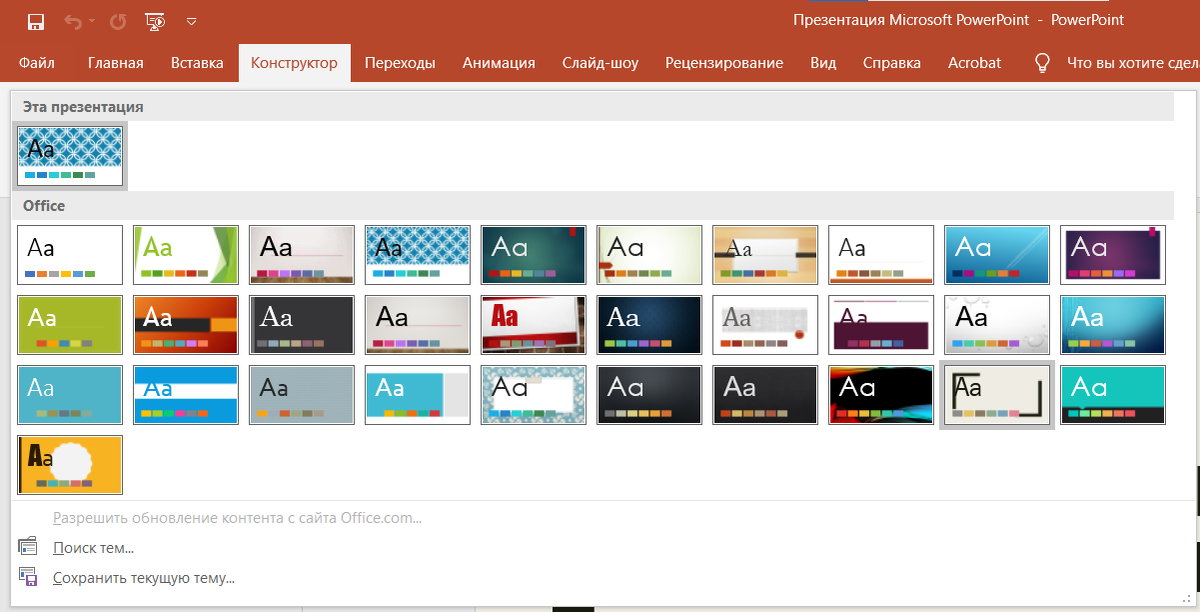
Task: Apply the wooden background theme with paper label
Action: point(766,255)
